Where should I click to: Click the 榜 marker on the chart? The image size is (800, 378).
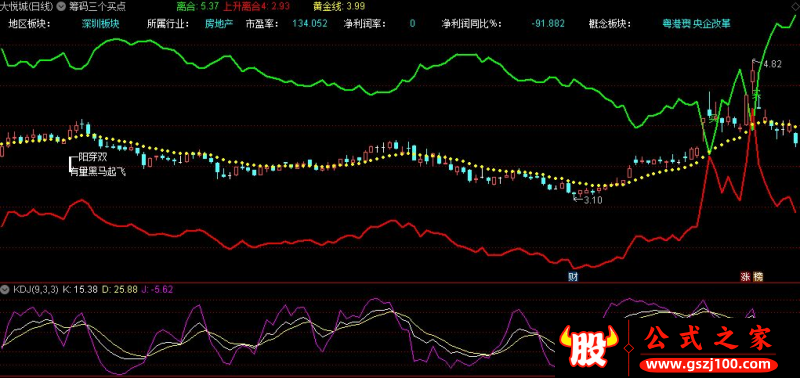click(x=758, y=277)
